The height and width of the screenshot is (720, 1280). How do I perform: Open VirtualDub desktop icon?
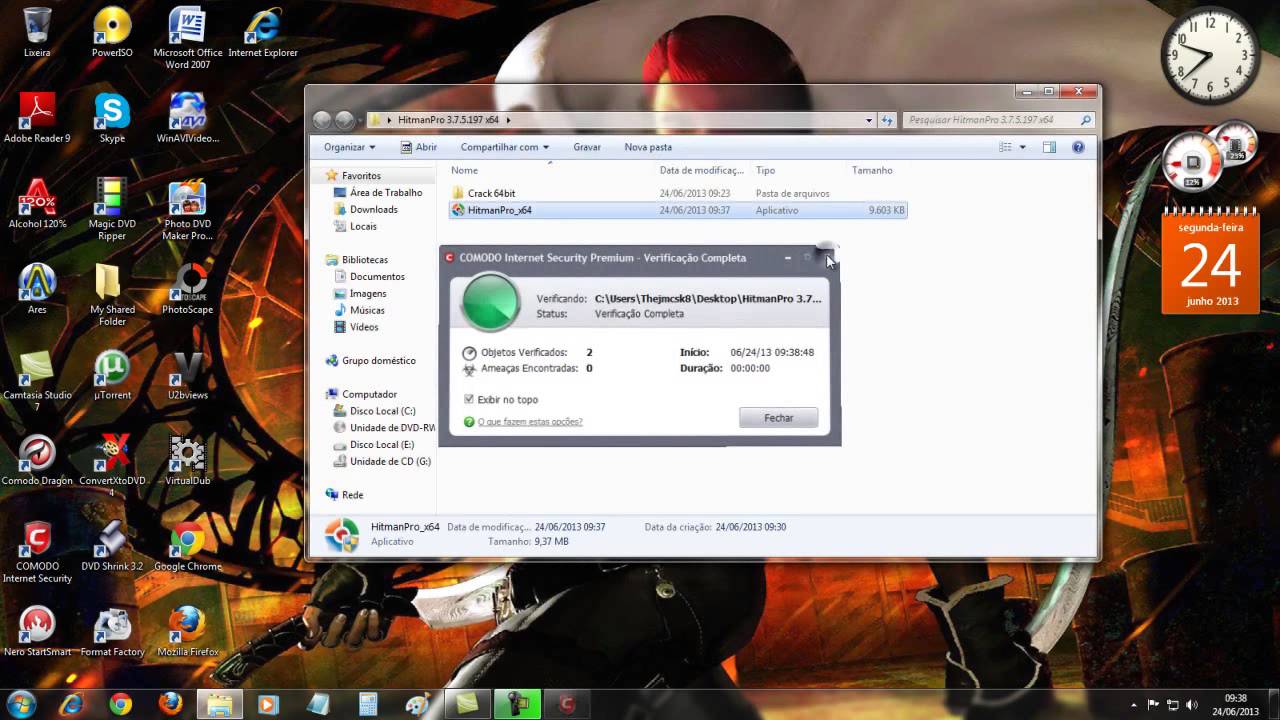tap(188, 460)
